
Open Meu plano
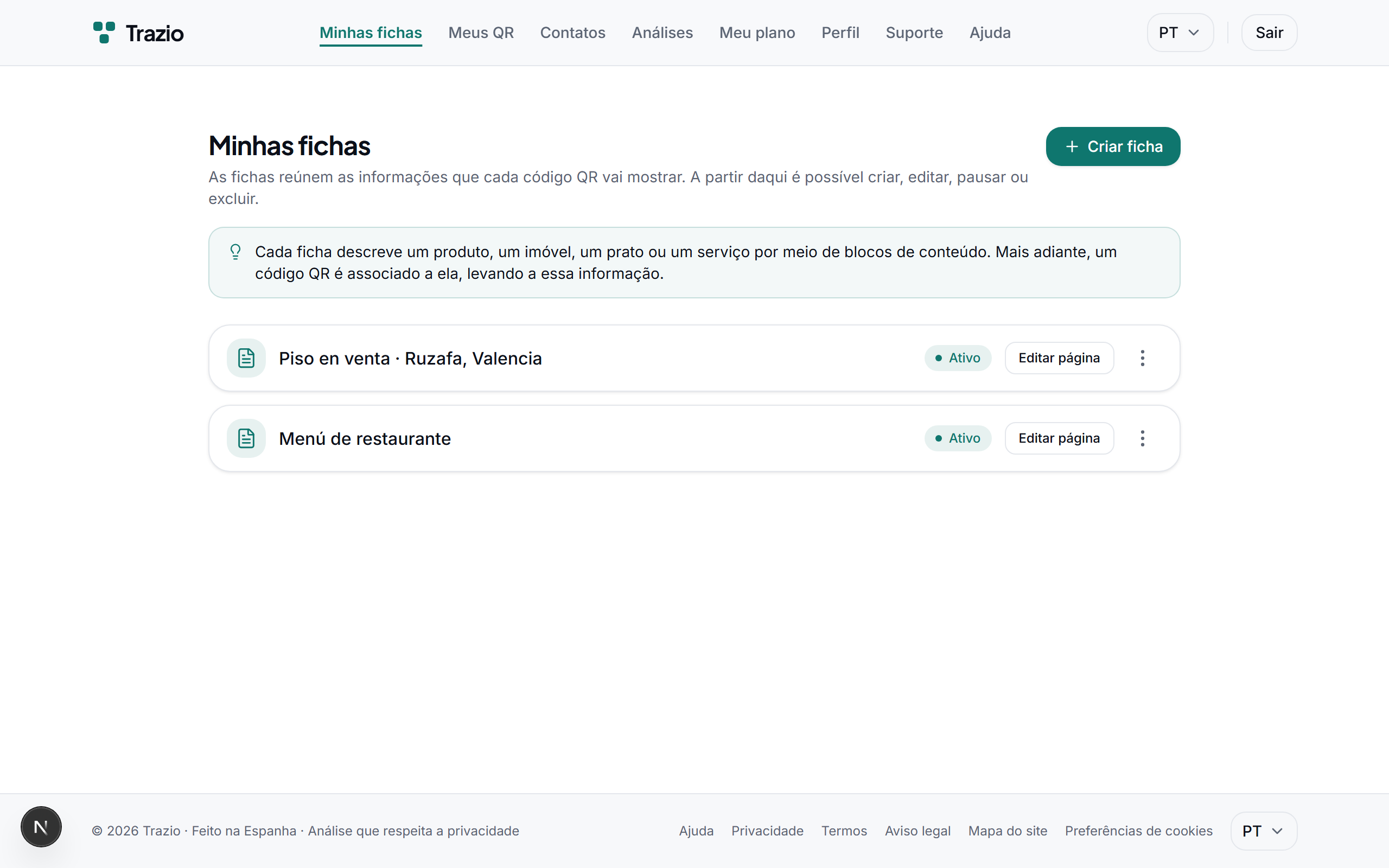point(757,33)
